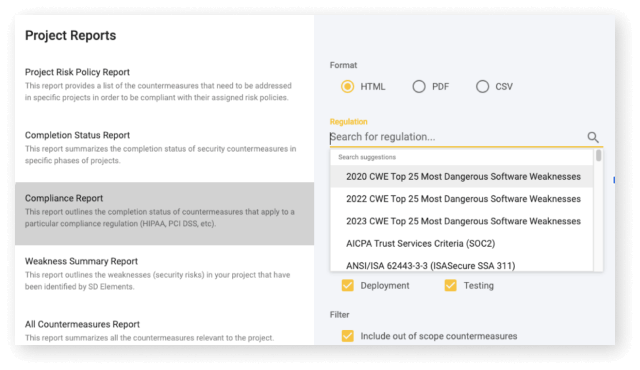Click the Search suggestions header text

point(367,157)
